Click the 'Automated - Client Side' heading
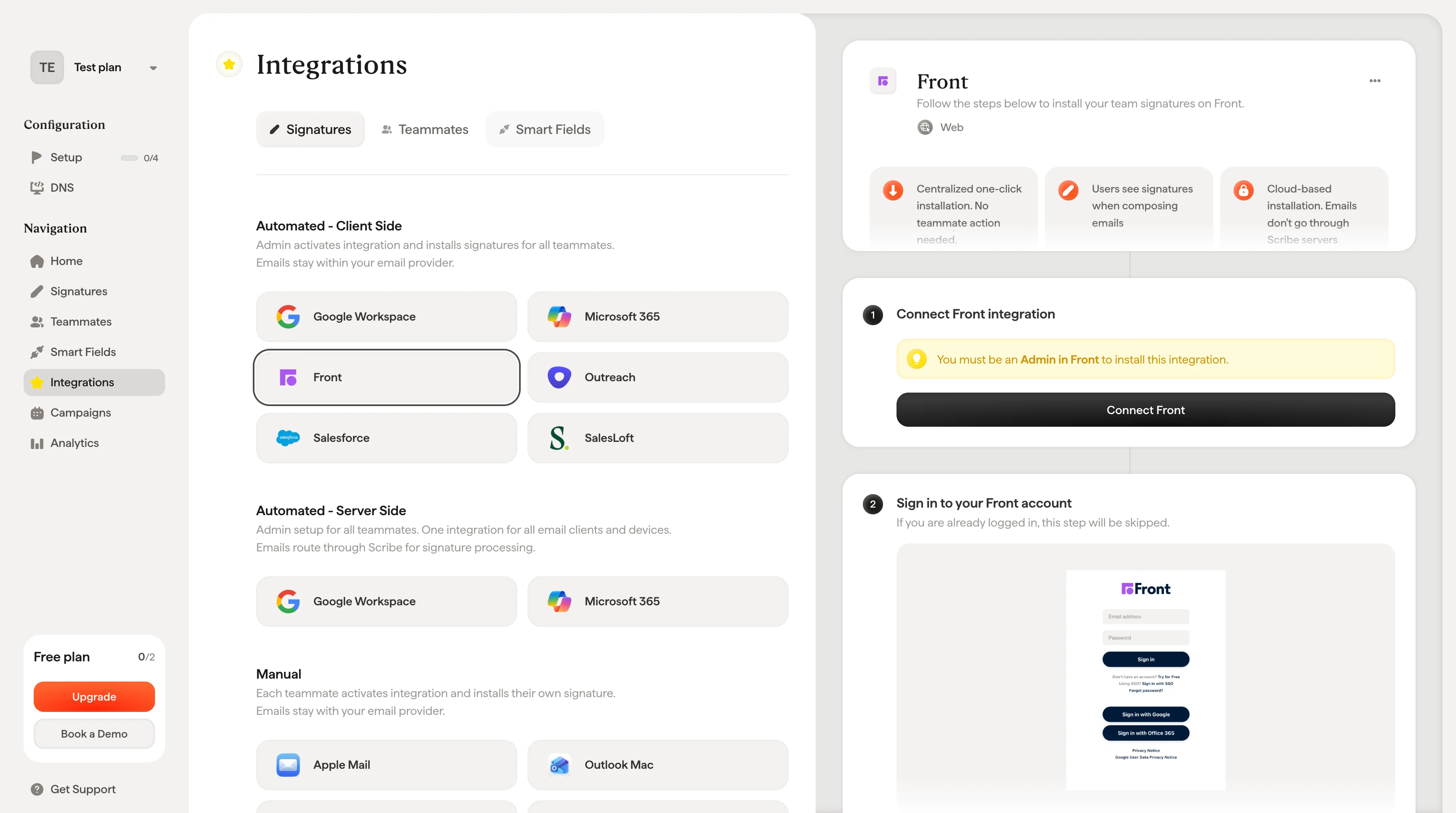The width and height of the screenshot is (1456, 813). [329, 226]
